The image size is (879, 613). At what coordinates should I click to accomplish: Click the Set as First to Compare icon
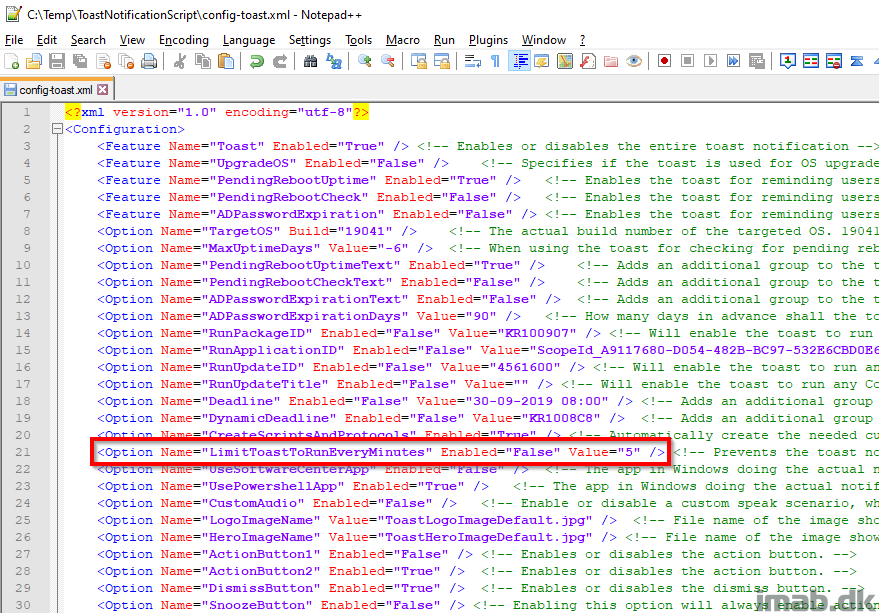(788, 61)
